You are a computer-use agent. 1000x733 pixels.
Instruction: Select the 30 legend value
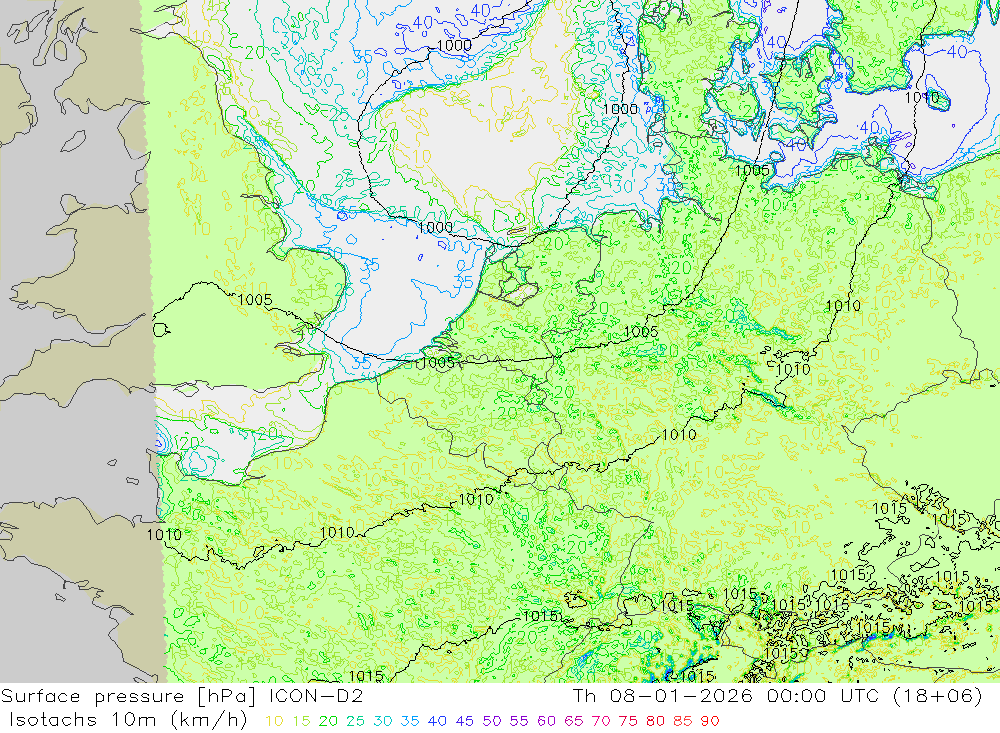point(383,722)
